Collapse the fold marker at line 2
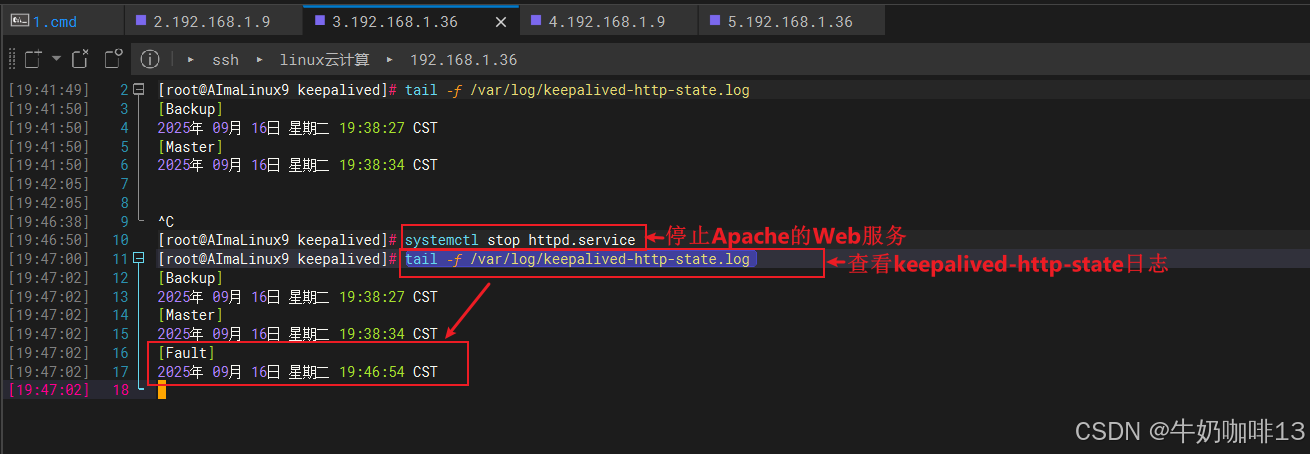The width and height of the screenshot is (1310, 454). tap(139, 90)
